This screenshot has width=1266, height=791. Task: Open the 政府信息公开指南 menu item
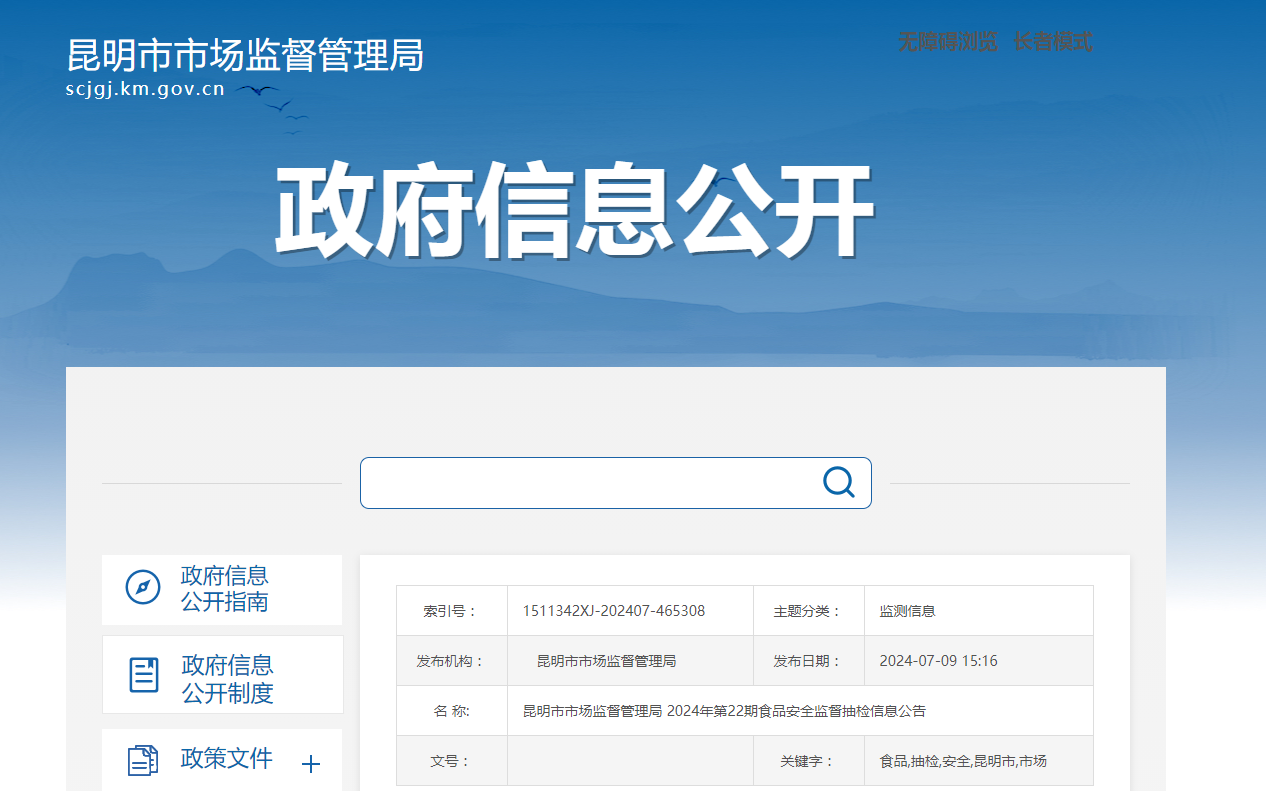[x=222, y=590]
